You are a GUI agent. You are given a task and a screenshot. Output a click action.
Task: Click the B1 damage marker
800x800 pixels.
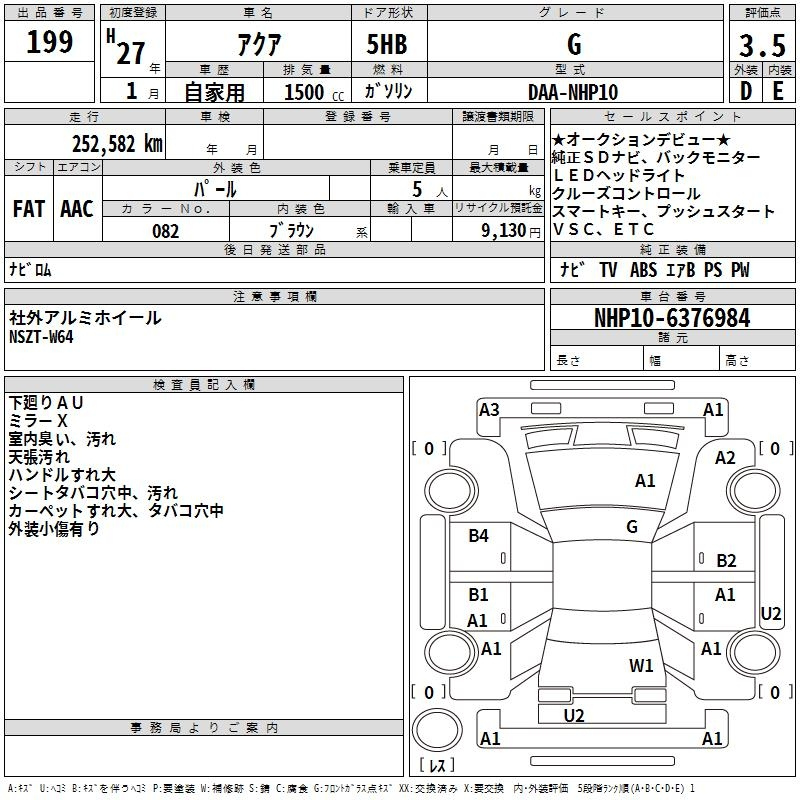479,595
